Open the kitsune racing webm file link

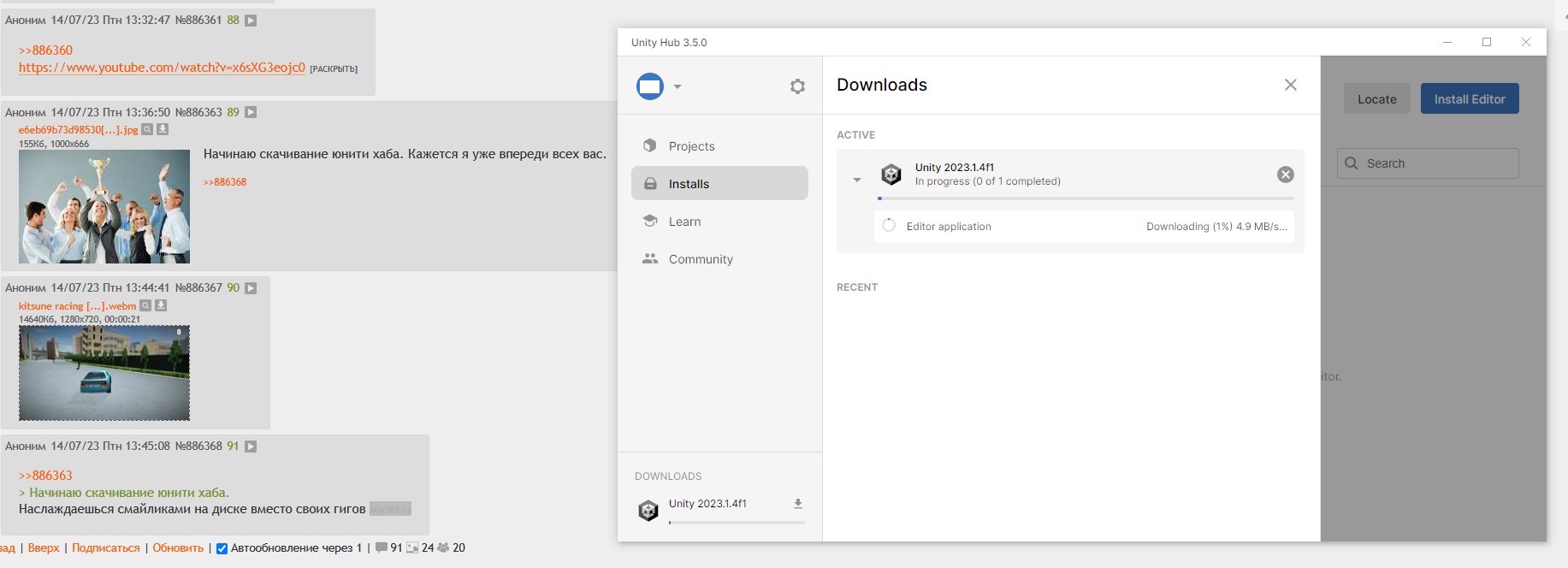(78, 306)
